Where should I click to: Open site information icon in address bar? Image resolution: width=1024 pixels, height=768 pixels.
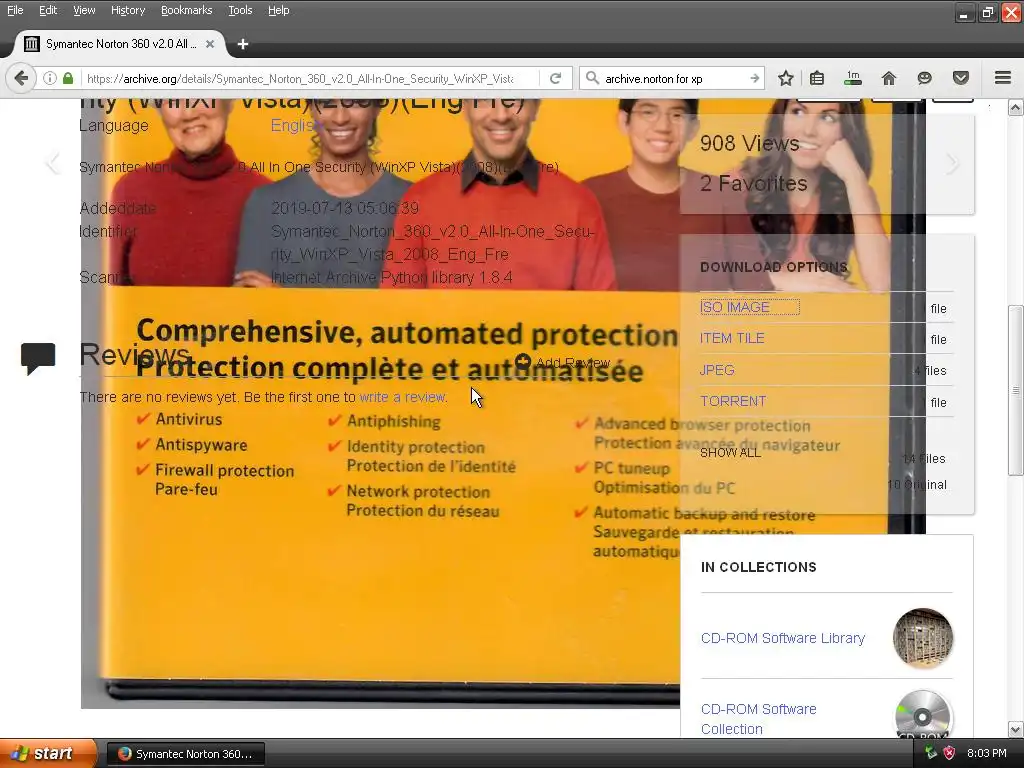click(x=50, y=78)
